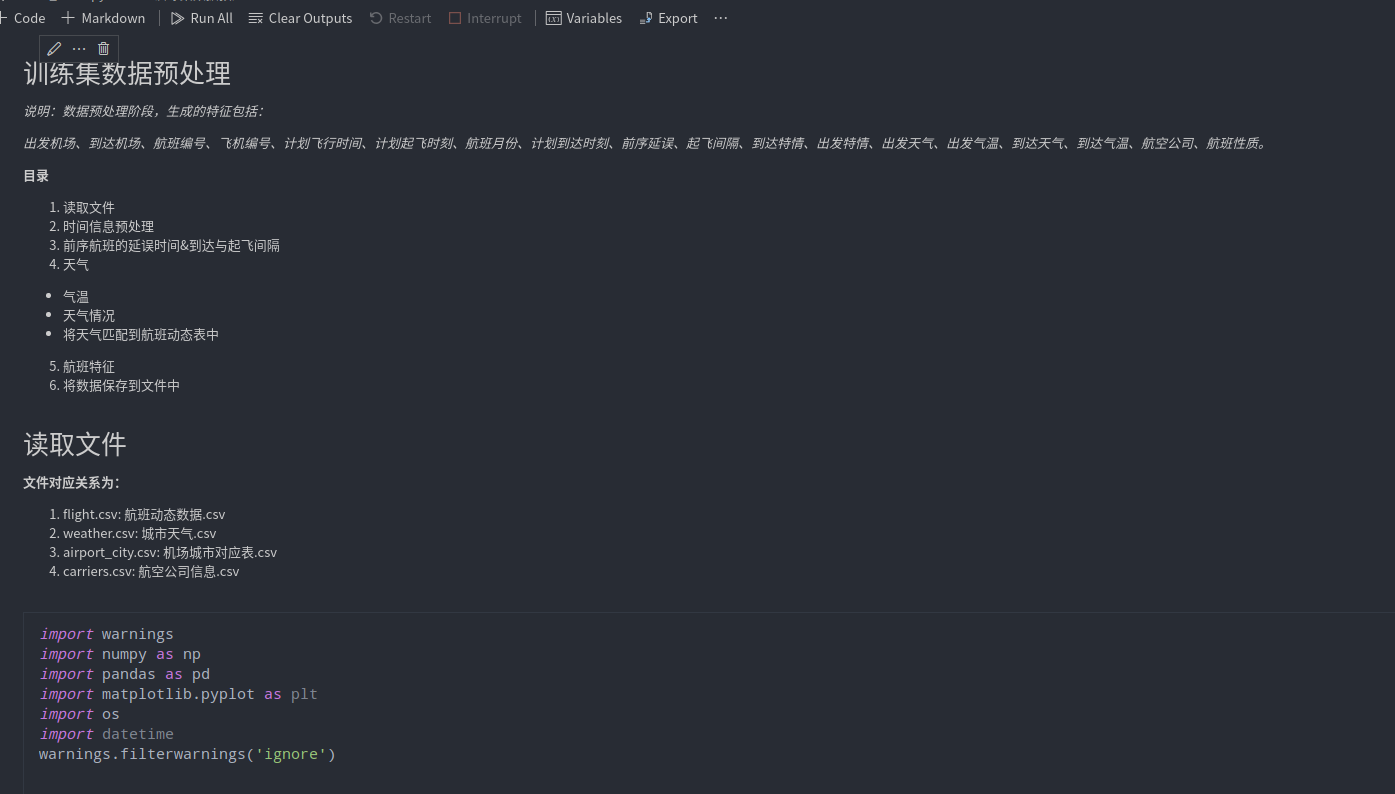Screen dimensions: 1395x794
Task: Place cursor on 'import numpy as np' line
Action: (x=120, y=654)
